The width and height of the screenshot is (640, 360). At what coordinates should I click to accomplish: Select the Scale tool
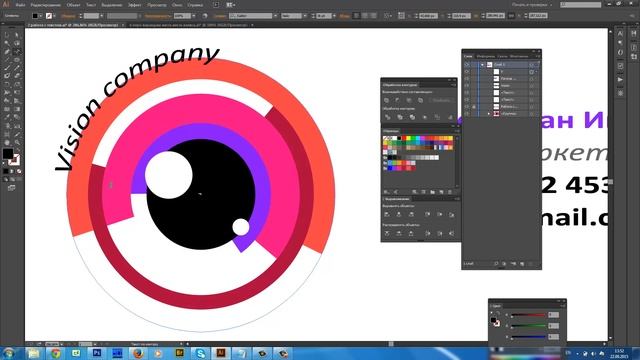17,84
